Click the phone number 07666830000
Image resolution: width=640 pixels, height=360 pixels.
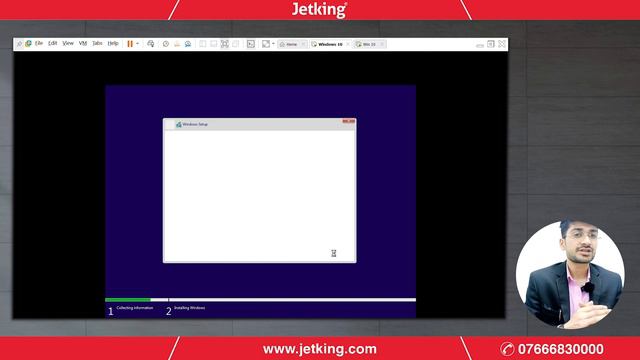click(560, 349)
